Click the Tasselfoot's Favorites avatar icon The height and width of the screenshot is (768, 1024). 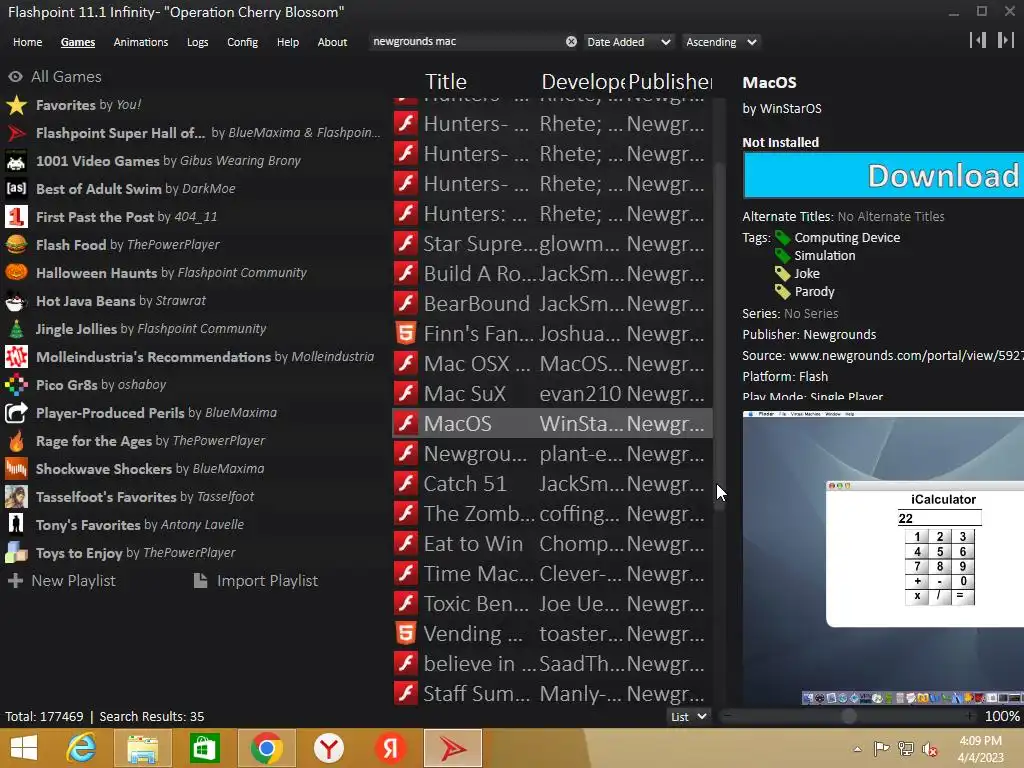pyautogui.click(x=16, y=497)
